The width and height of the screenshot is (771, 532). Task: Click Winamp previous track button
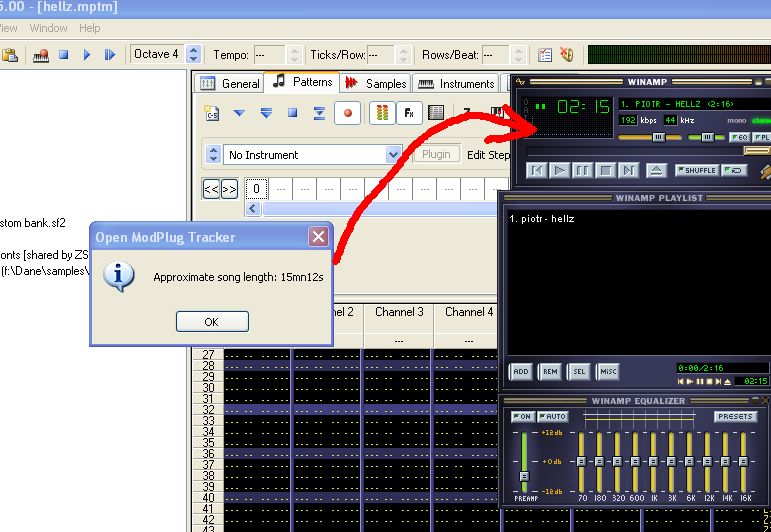(x=536, y=171)
